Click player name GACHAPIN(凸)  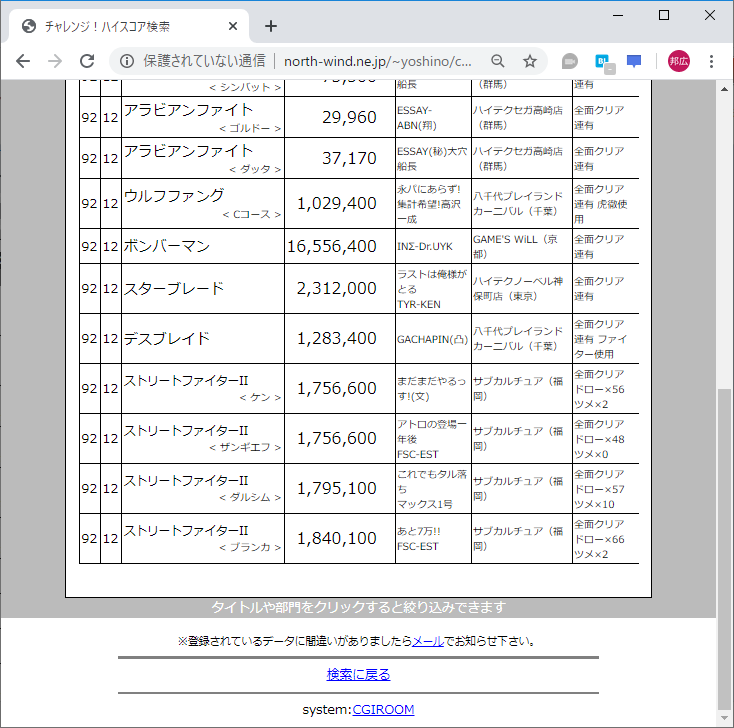tap(433, 339)
